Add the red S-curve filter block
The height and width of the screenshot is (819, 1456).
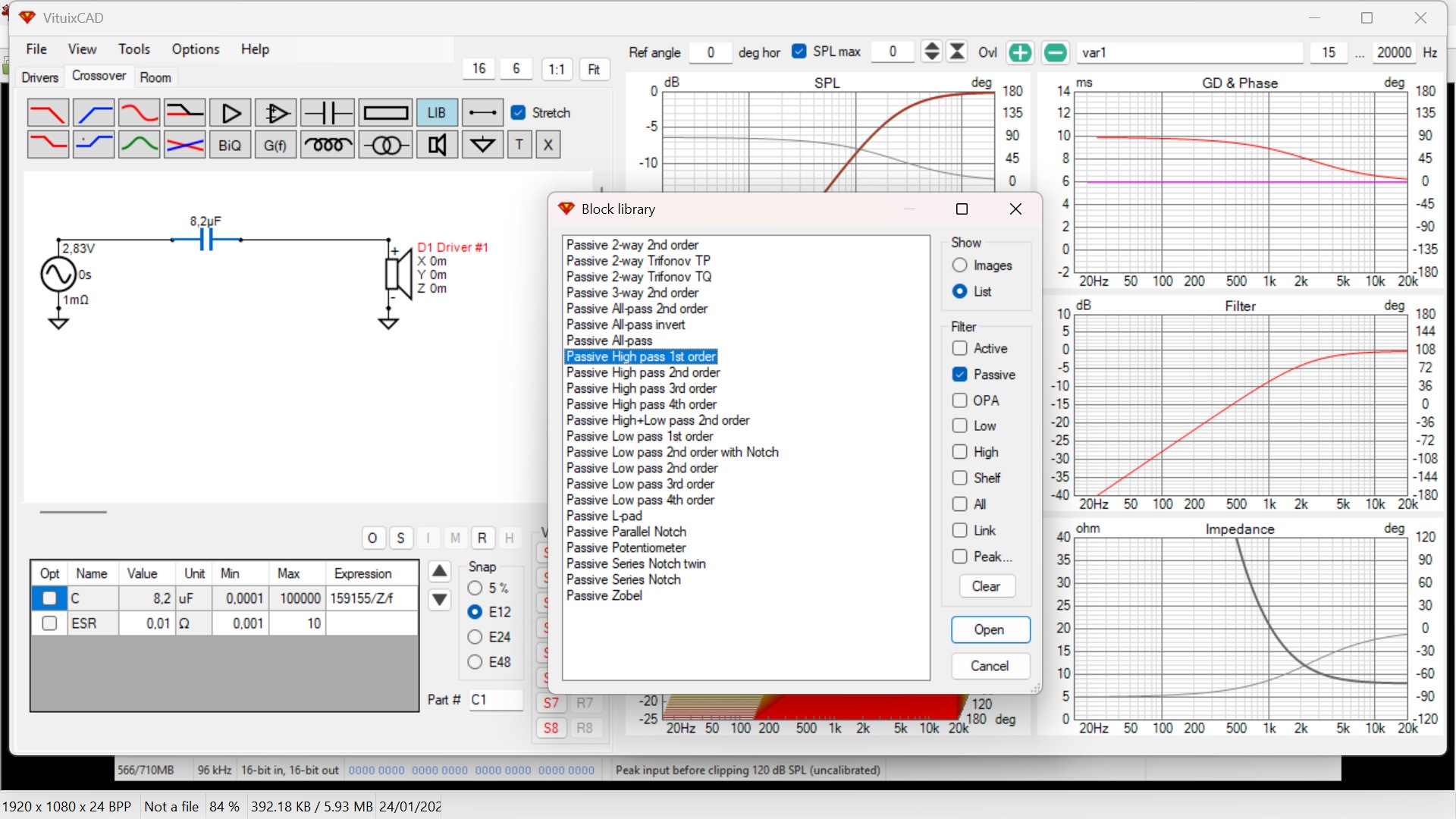coord(139,113)
